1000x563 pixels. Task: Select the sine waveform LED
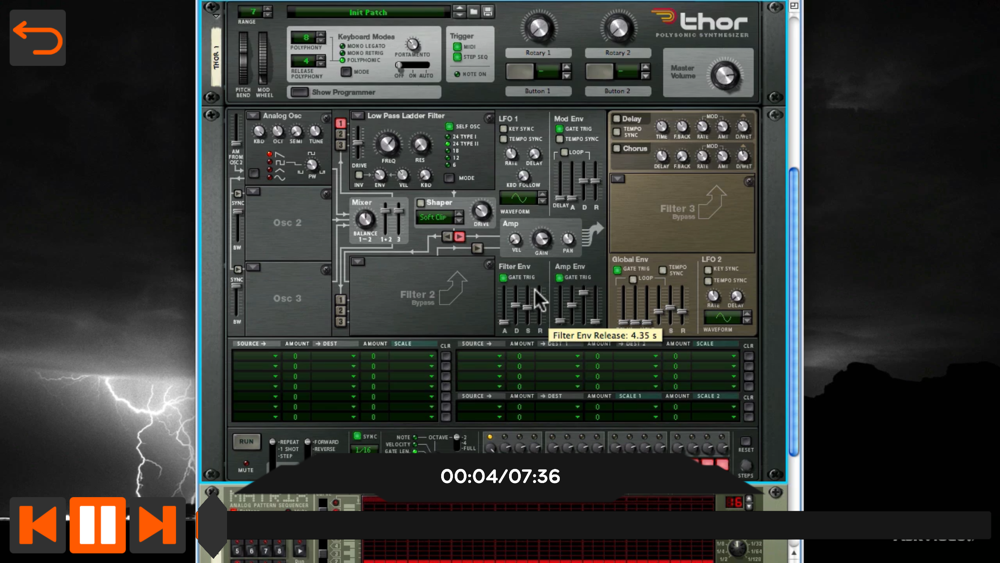(x=270, y=178)
